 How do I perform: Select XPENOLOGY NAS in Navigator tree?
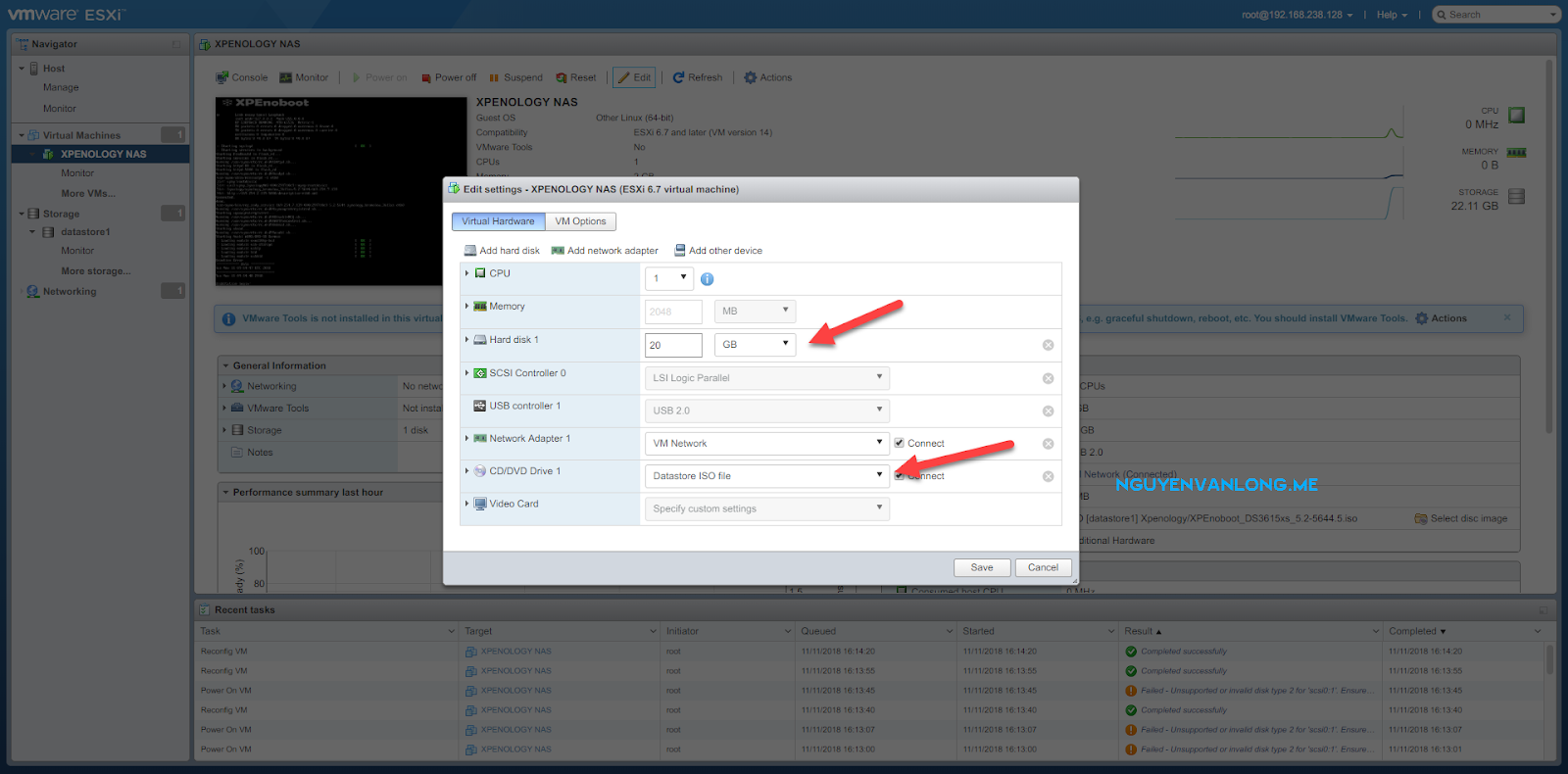tap(103, 154)
